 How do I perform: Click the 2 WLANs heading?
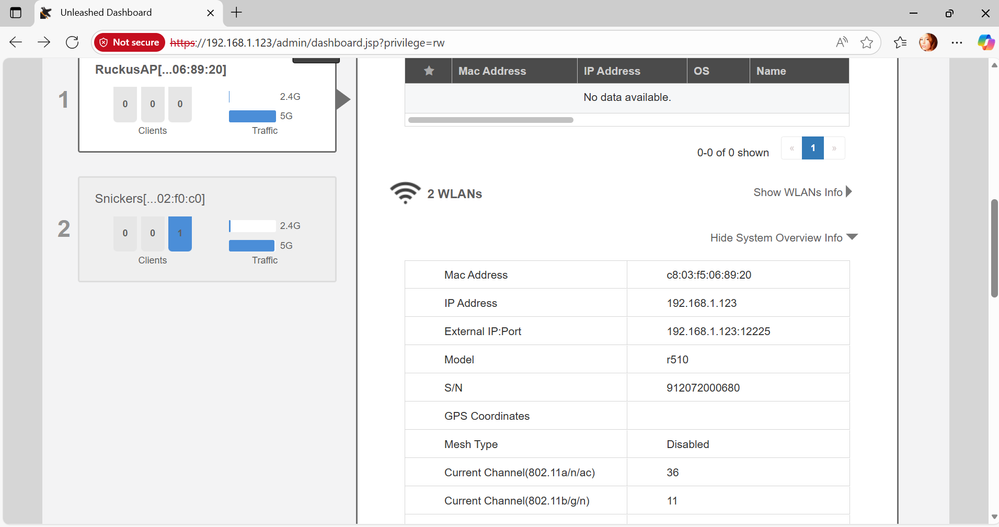[x=454, y=194]
